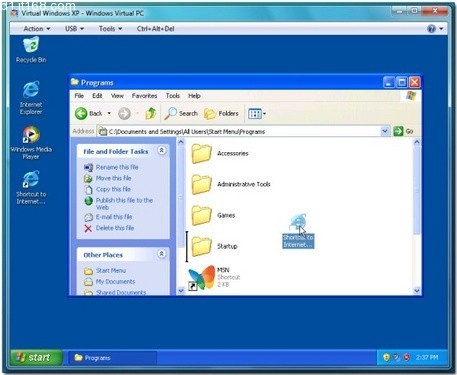Click the Rename this file icon
Screen dimensions: 457x375
point(88,167)
